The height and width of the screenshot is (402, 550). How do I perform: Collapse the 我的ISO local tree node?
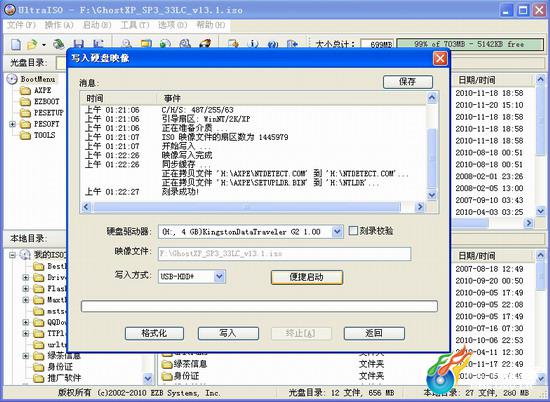(13, 255)
